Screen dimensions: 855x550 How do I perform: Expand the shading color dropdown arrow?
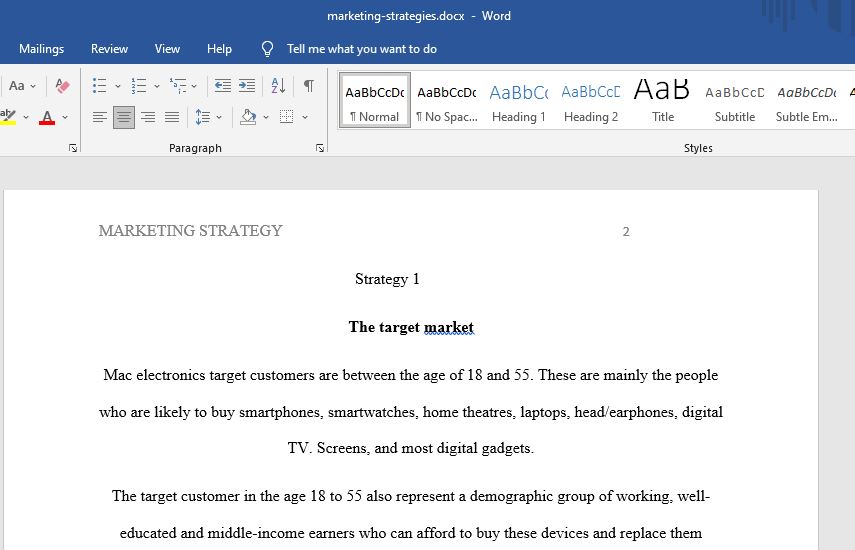pos(266,117)
